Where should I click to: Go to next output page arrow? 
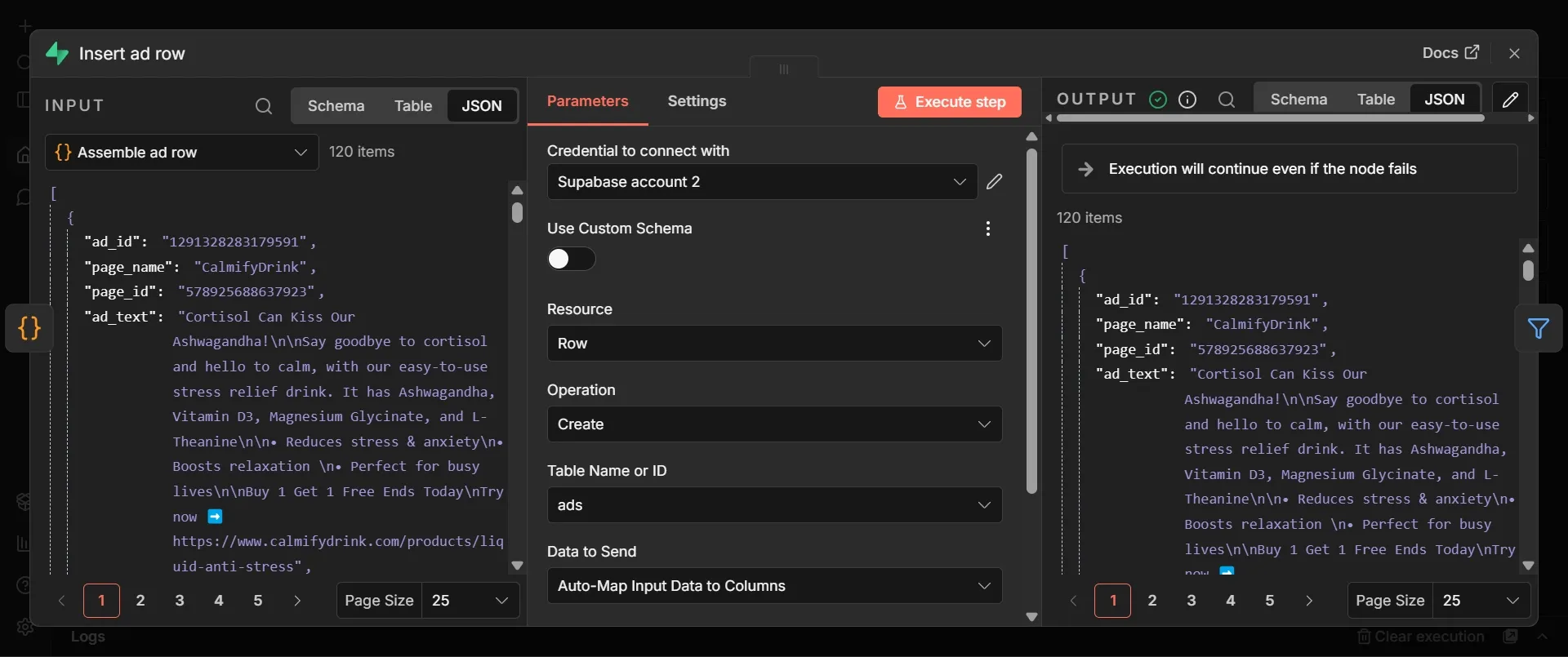(x=1309, y=601)
